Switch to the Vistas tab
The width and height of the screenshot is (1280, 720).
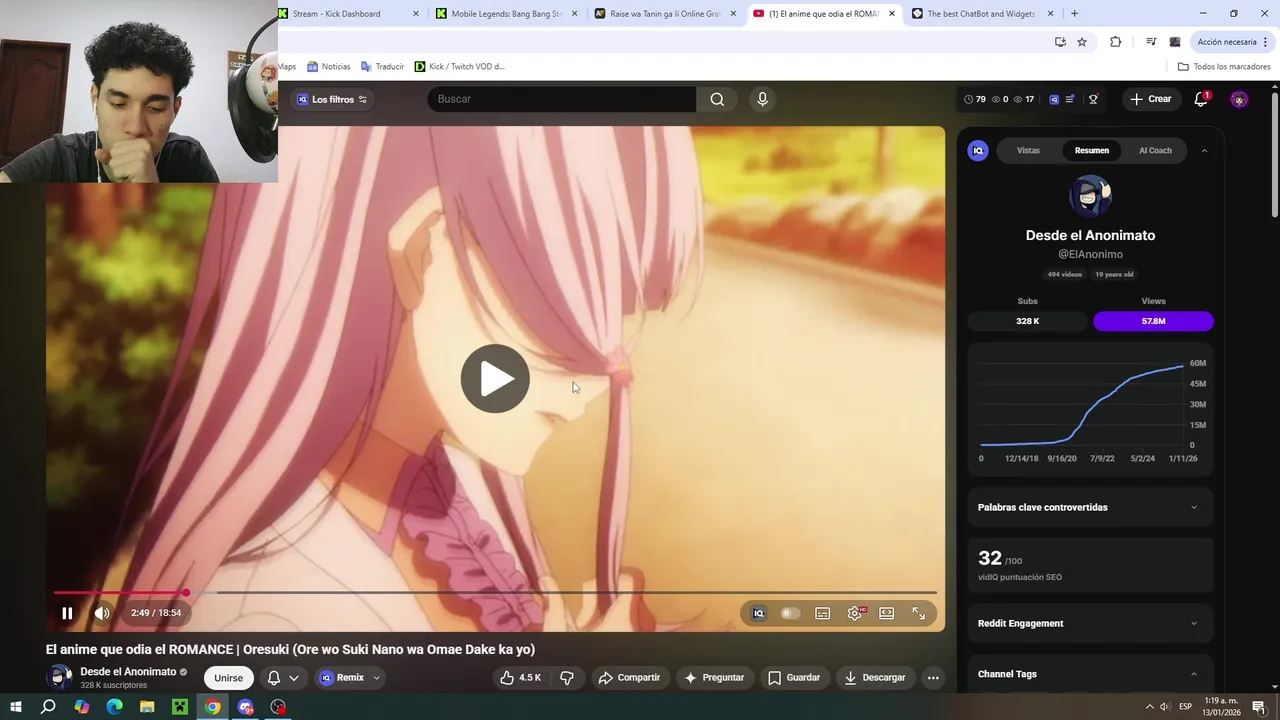(x=1028, y=150)
